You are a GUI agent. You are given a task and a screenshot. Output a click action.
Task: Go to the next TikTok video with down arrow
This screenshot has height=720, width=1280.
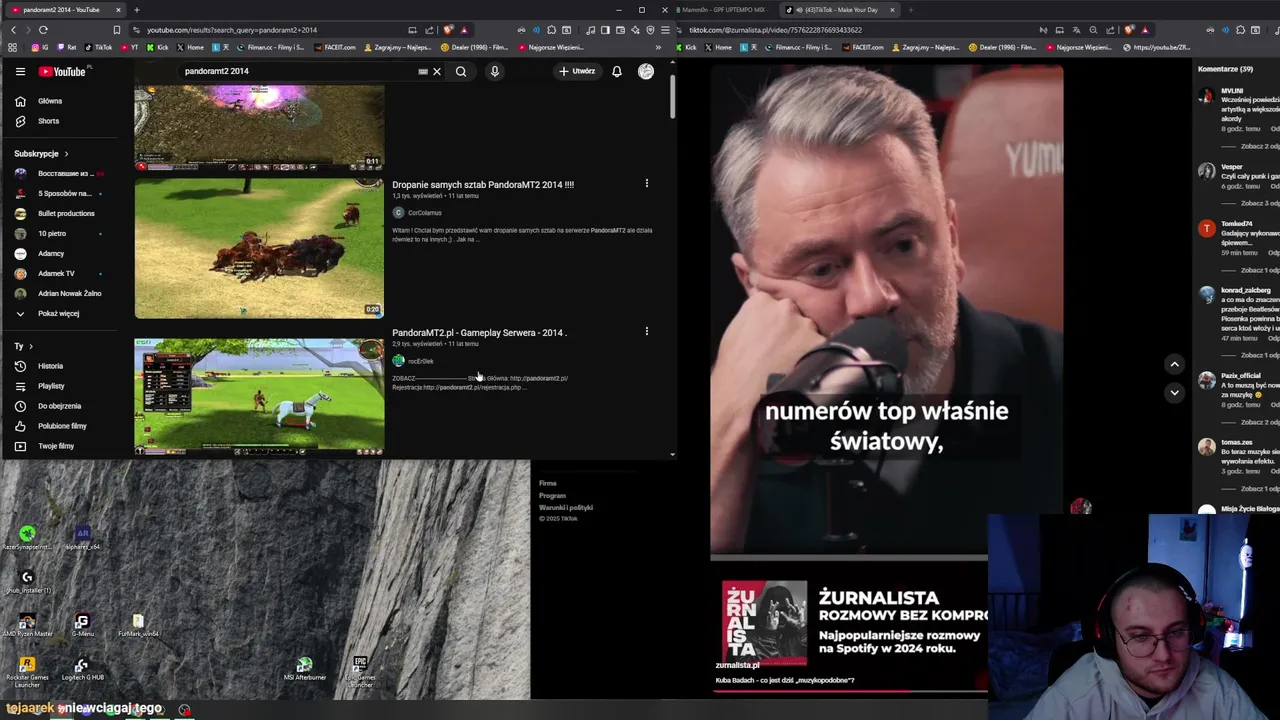pyautogui.click(x=1174, y=392)
